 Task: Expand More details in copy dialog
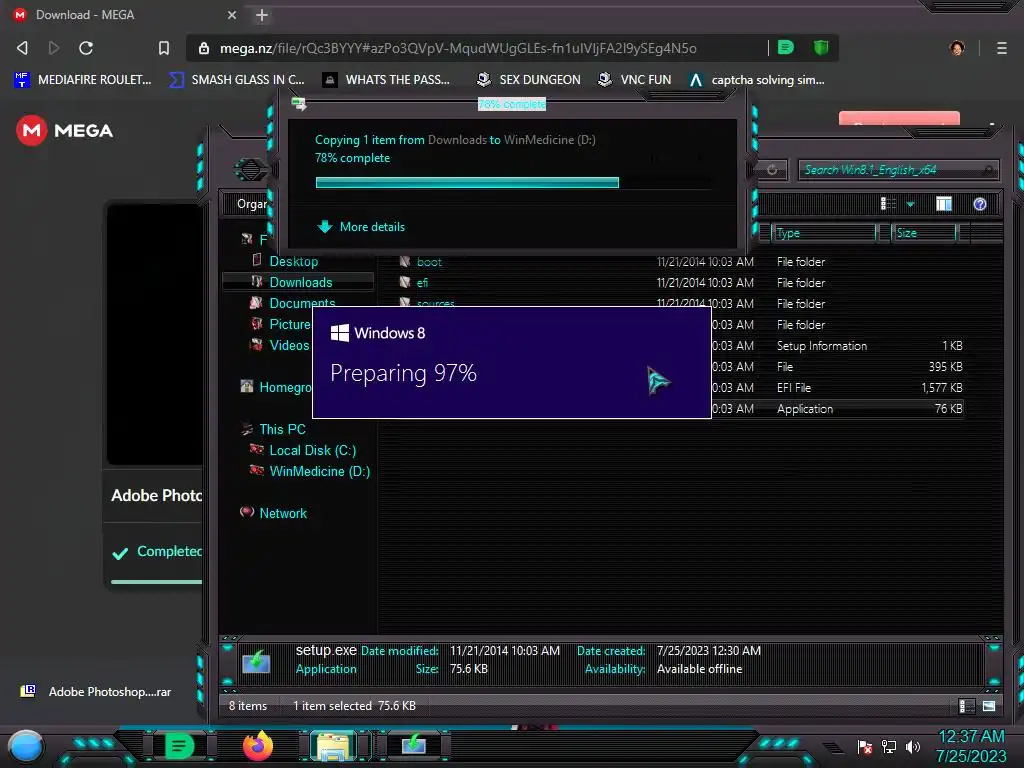[360, 227]
